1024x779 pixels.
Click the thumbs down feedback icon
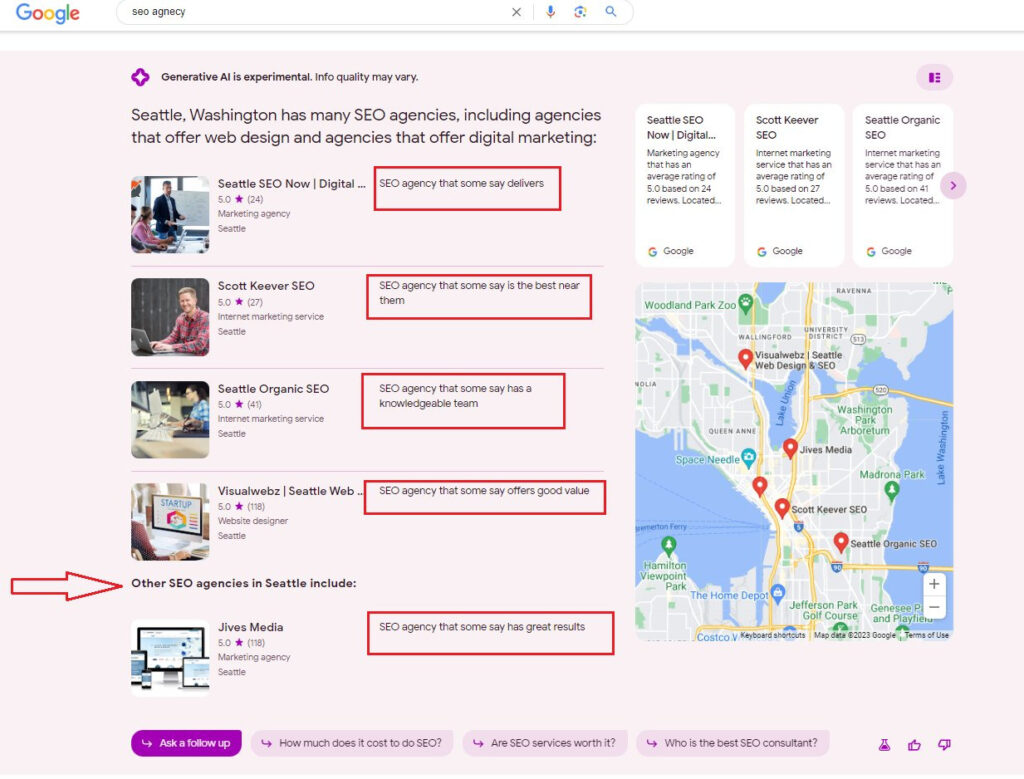tap(944, 744)
